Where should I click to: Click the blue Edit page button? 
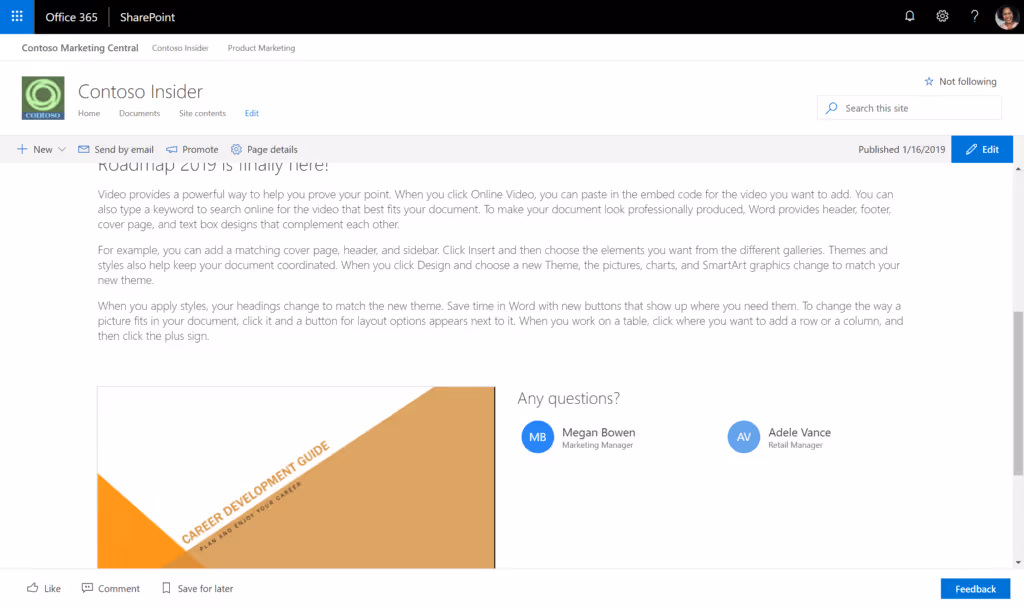pyautogui.click(x=982, y=149)
